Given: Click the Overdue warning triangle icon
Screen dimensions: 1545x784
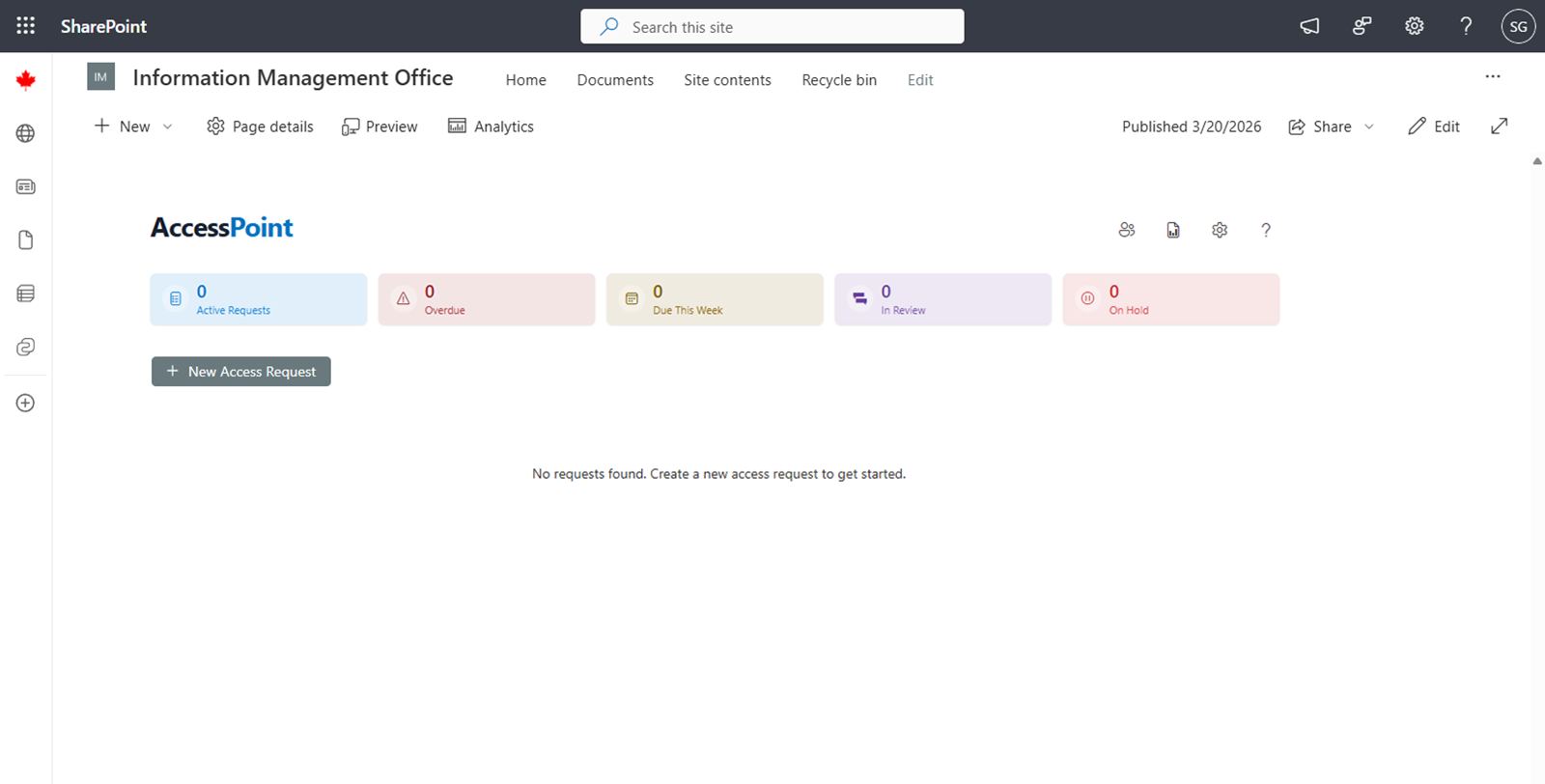Looking at the screenshot, I should pos(404,299).
